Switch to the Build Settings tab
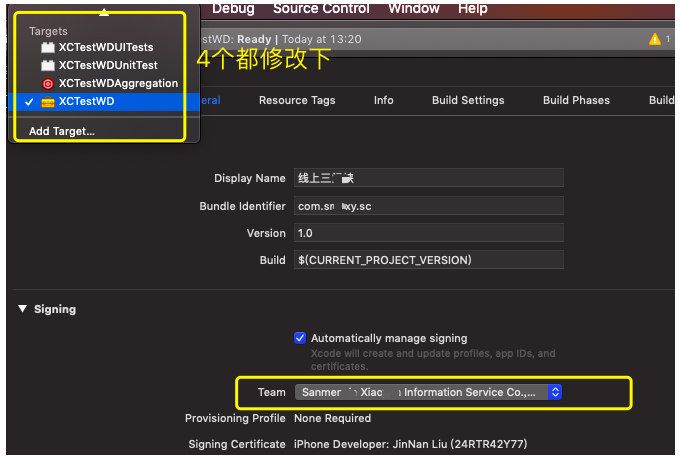This screenshot has height=459, width=685. [468, 100]
